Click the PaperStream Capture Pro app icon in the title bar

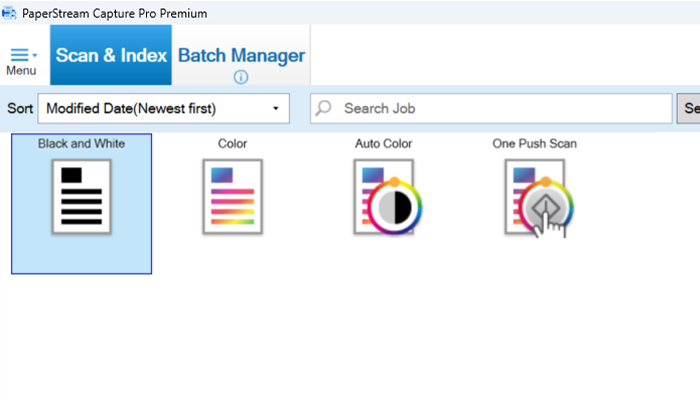click(x=9, y=13)
